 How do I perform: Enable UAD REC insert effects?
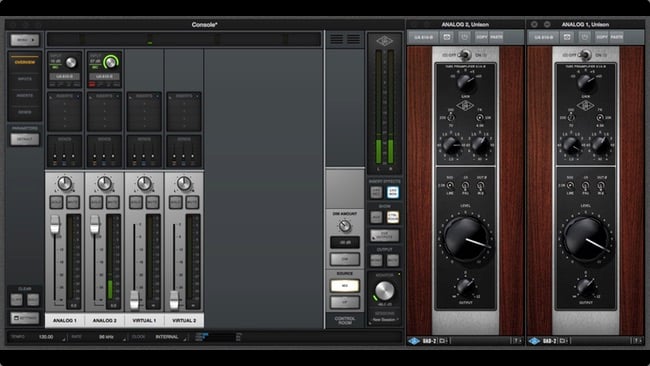(376, 192)
